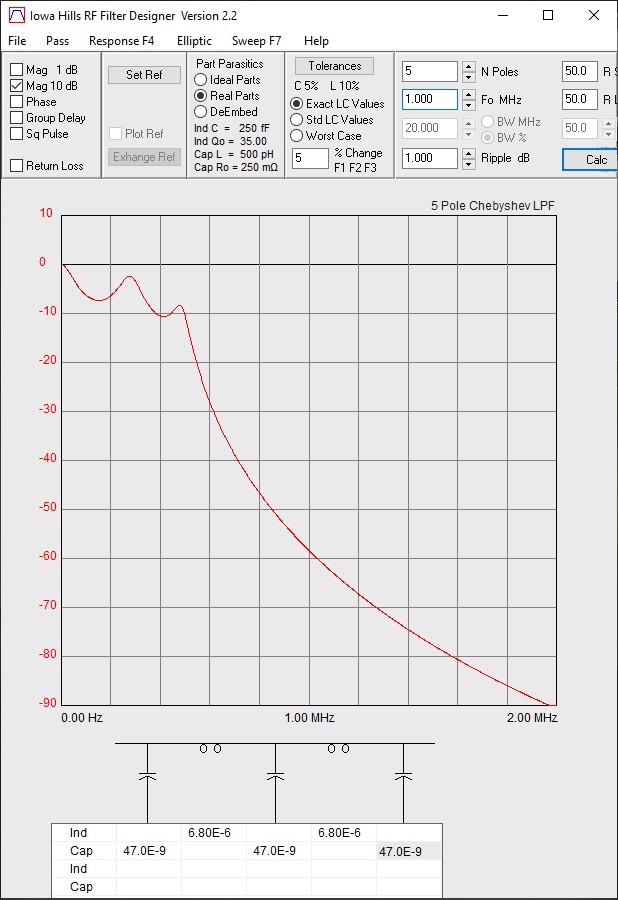Select Std LC Values option
Image resolution: width=618 pixels, height=900 pixels.
point(296,120)
